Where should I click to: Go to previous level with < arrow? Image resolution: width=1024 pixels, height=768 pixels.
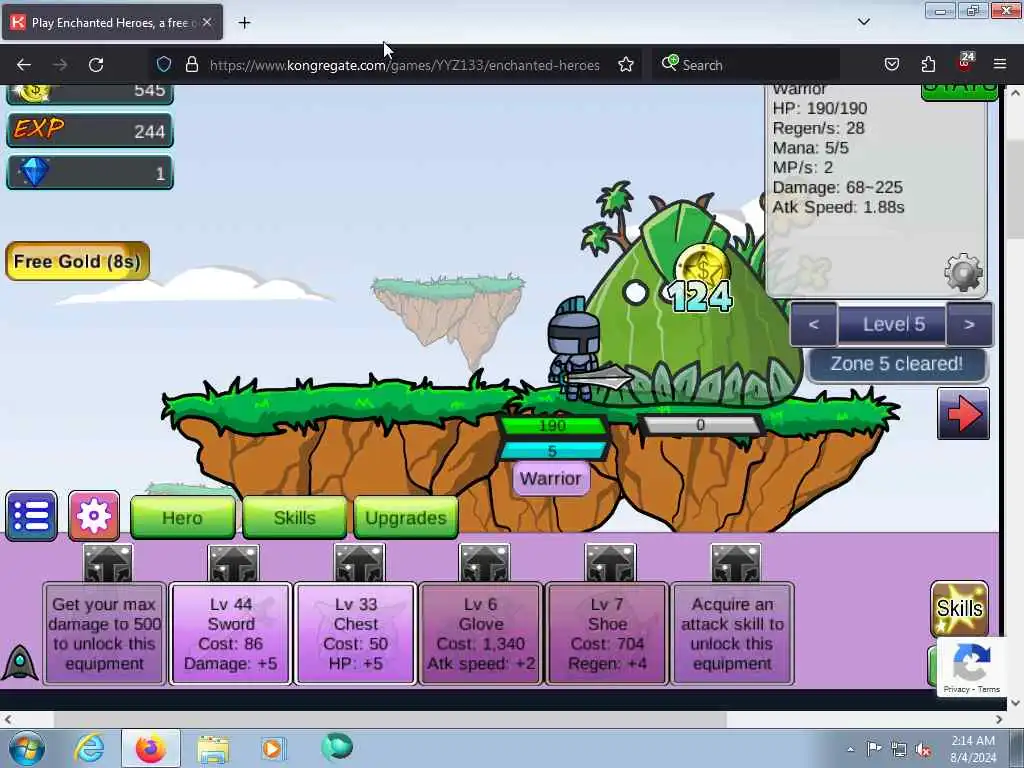tap(814, 324)
